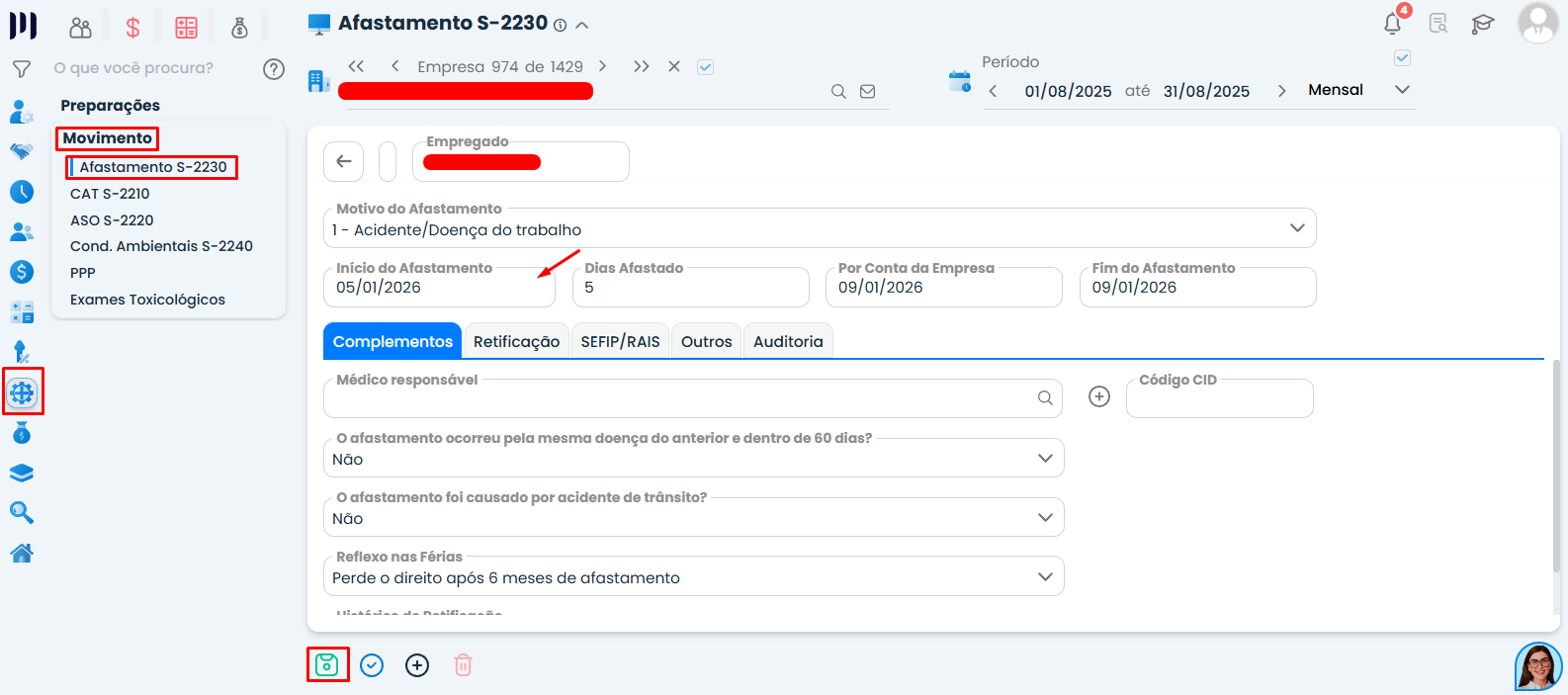This screenshot has width=1568, height=695.
Task: Open the clock icon in left sidebar
Action: tap(22, 192)
